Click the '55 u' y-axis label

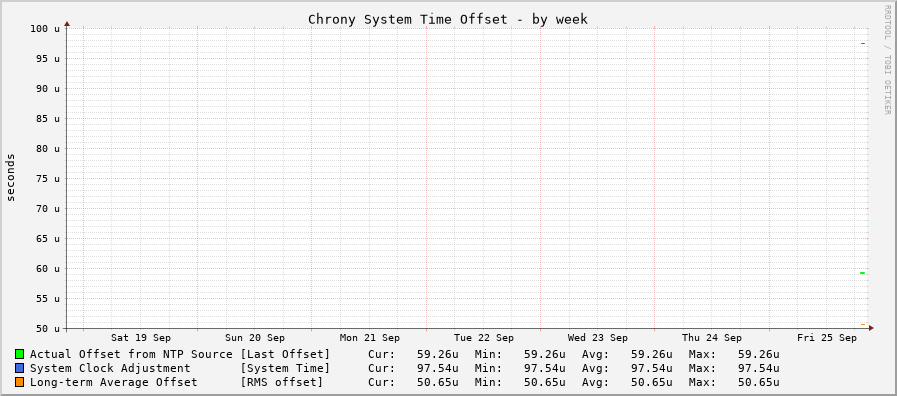[49, 298]
